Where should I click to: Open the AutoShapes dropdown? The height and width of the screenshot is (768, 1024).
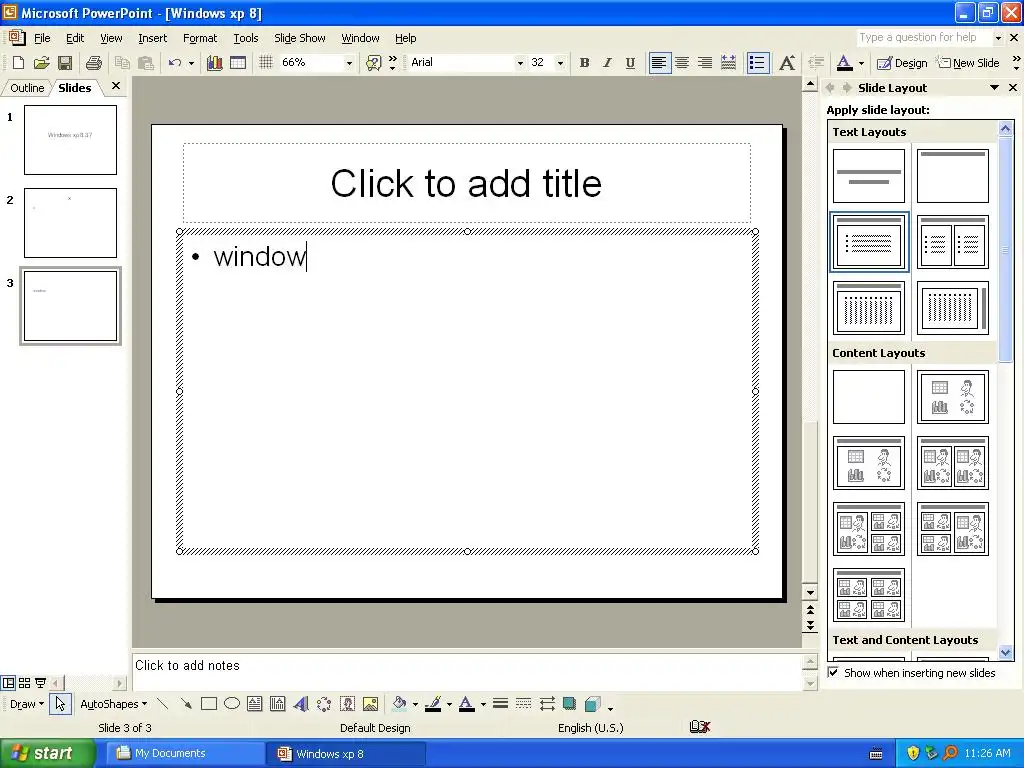click(114, 704)
